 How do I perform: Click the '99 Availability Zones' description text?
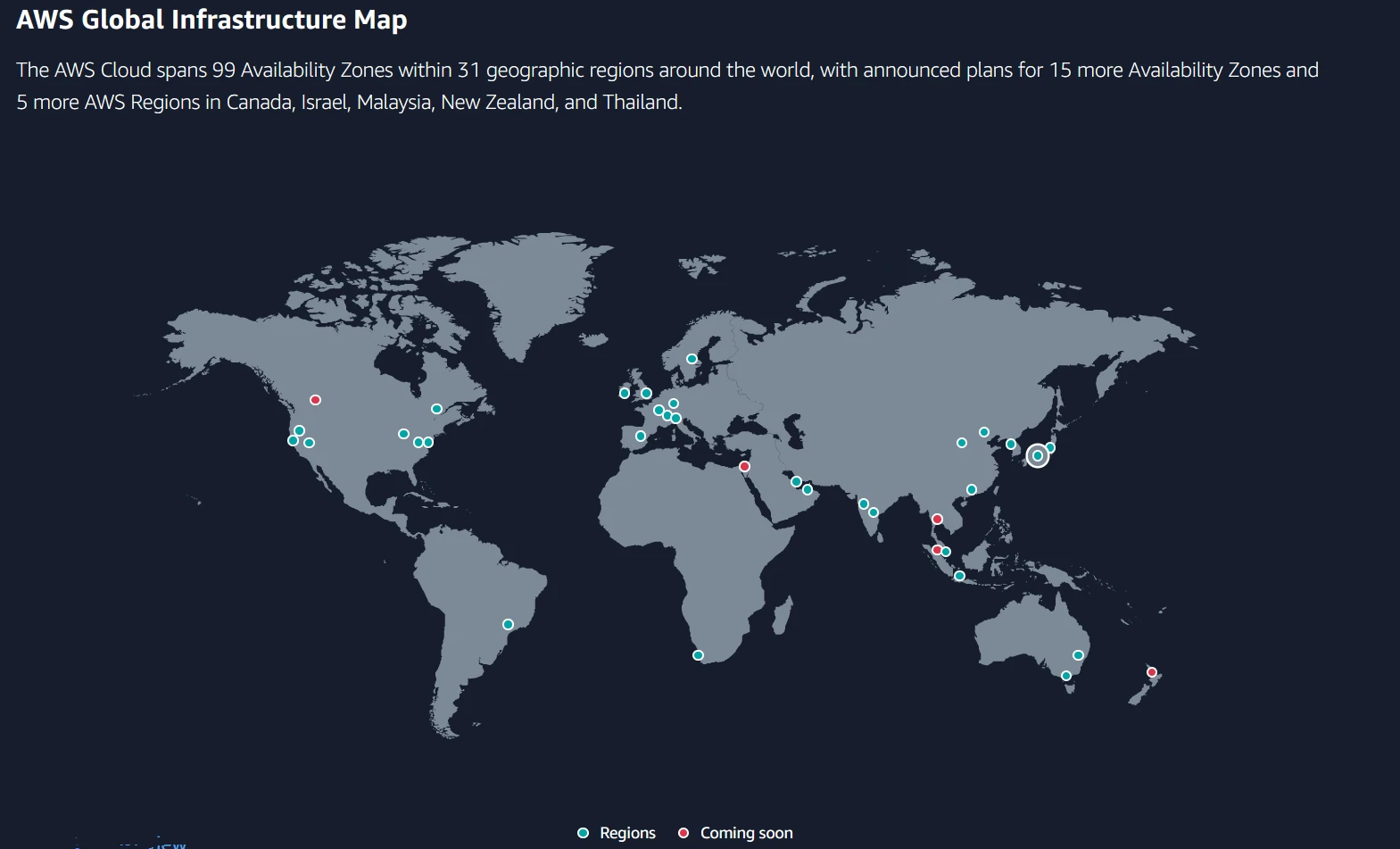point(302,70)
